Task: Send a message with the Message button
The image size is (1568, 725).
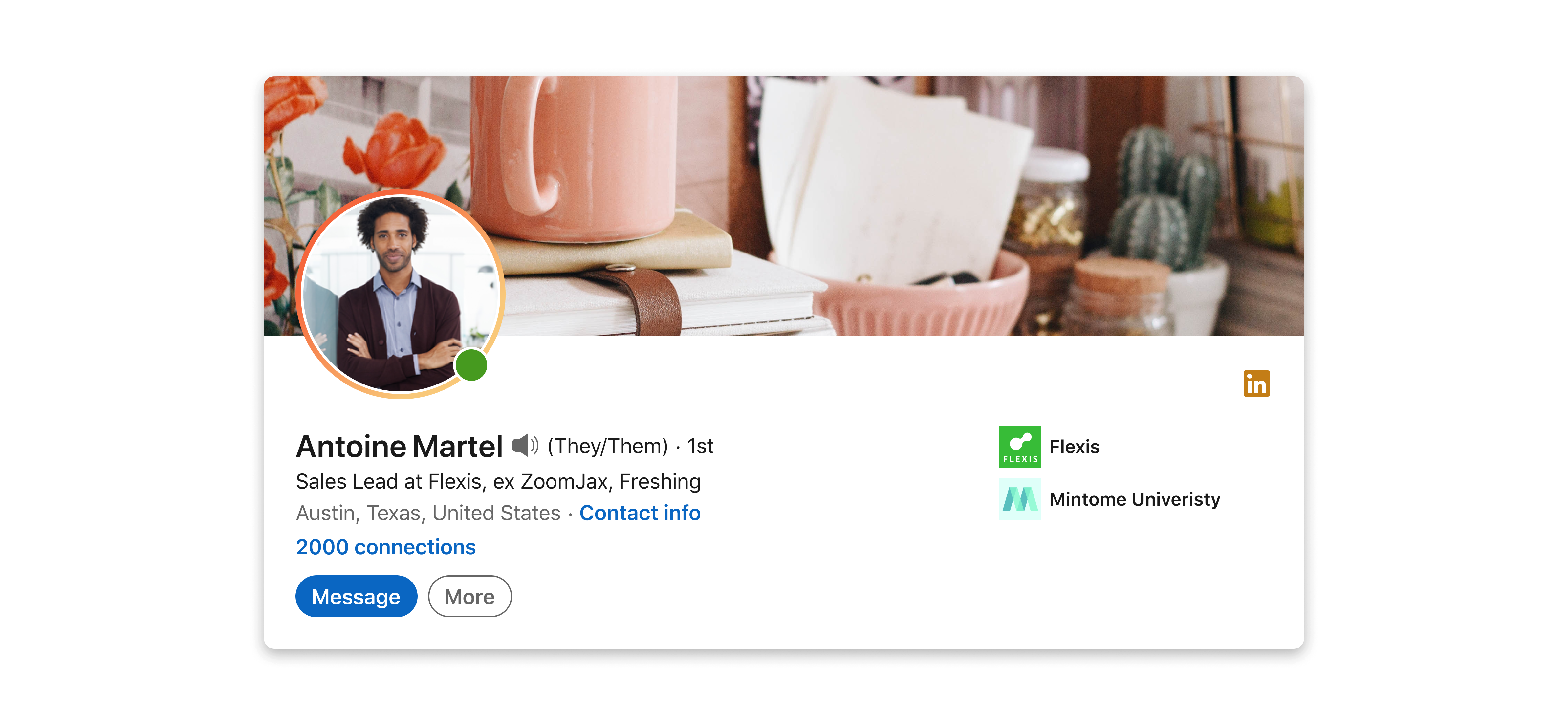Action: 356,597
